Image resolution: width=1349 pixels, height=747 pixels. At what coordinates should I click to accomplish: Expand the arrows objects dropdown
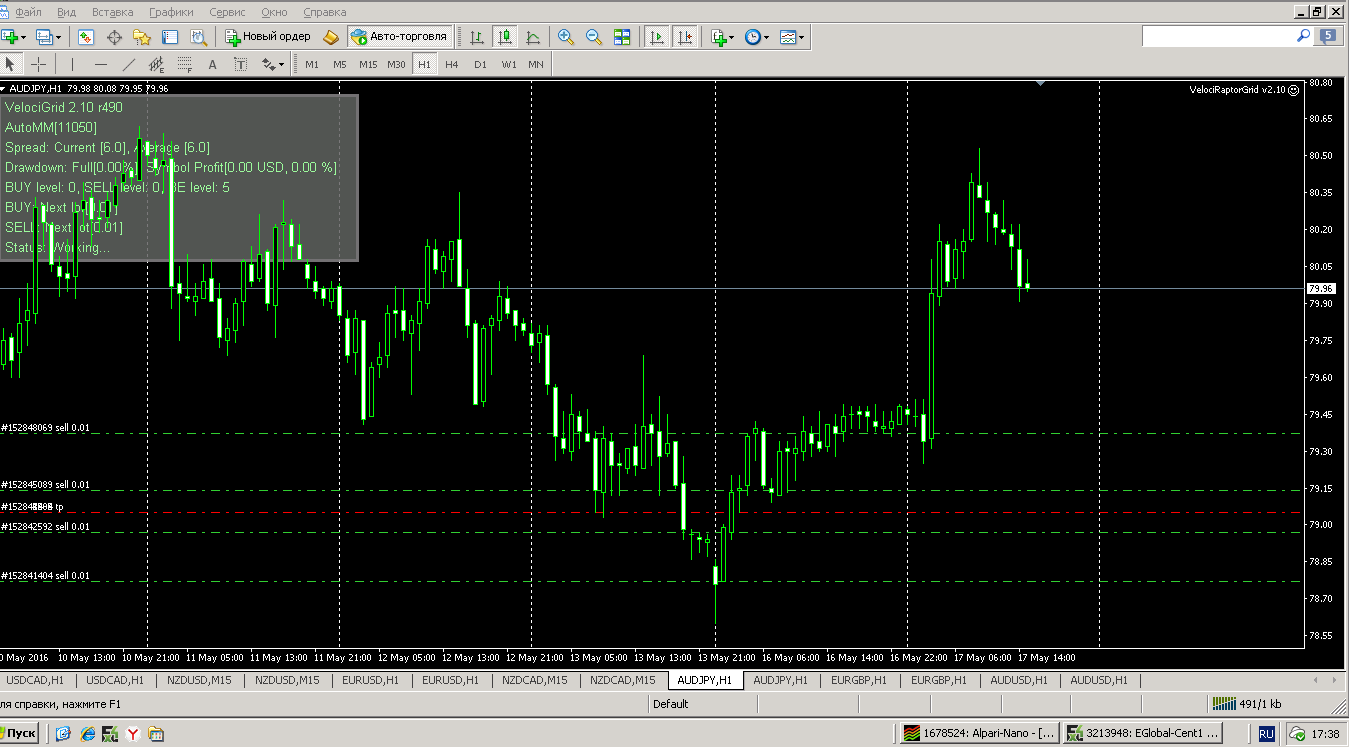point(282,64)
